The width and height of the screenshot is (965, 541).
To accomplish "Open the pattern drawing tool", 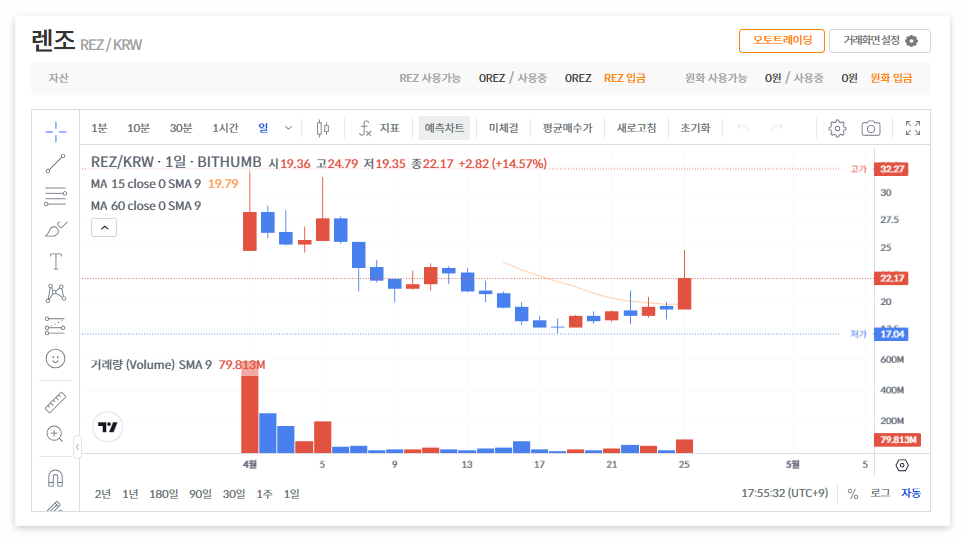I will (55, 293).
